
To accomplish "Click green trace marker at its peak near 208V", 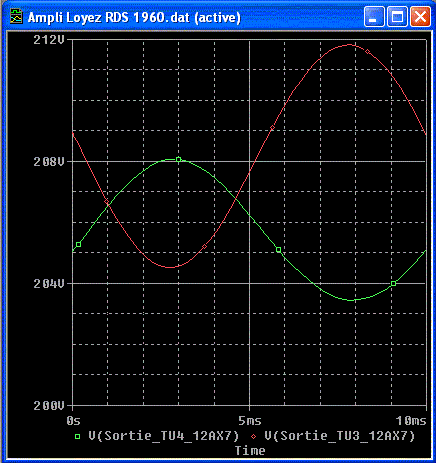I will [179, 160].
